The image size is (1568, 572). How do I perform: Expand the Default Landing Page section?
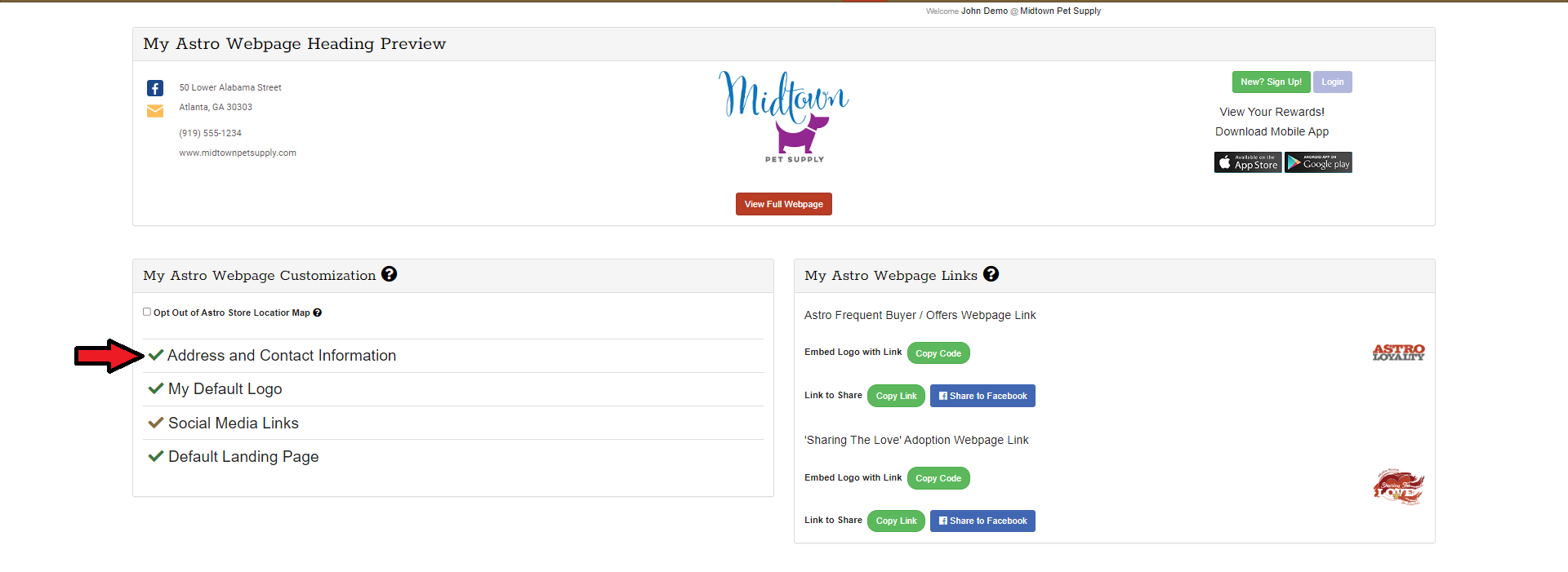click(243, 457)
